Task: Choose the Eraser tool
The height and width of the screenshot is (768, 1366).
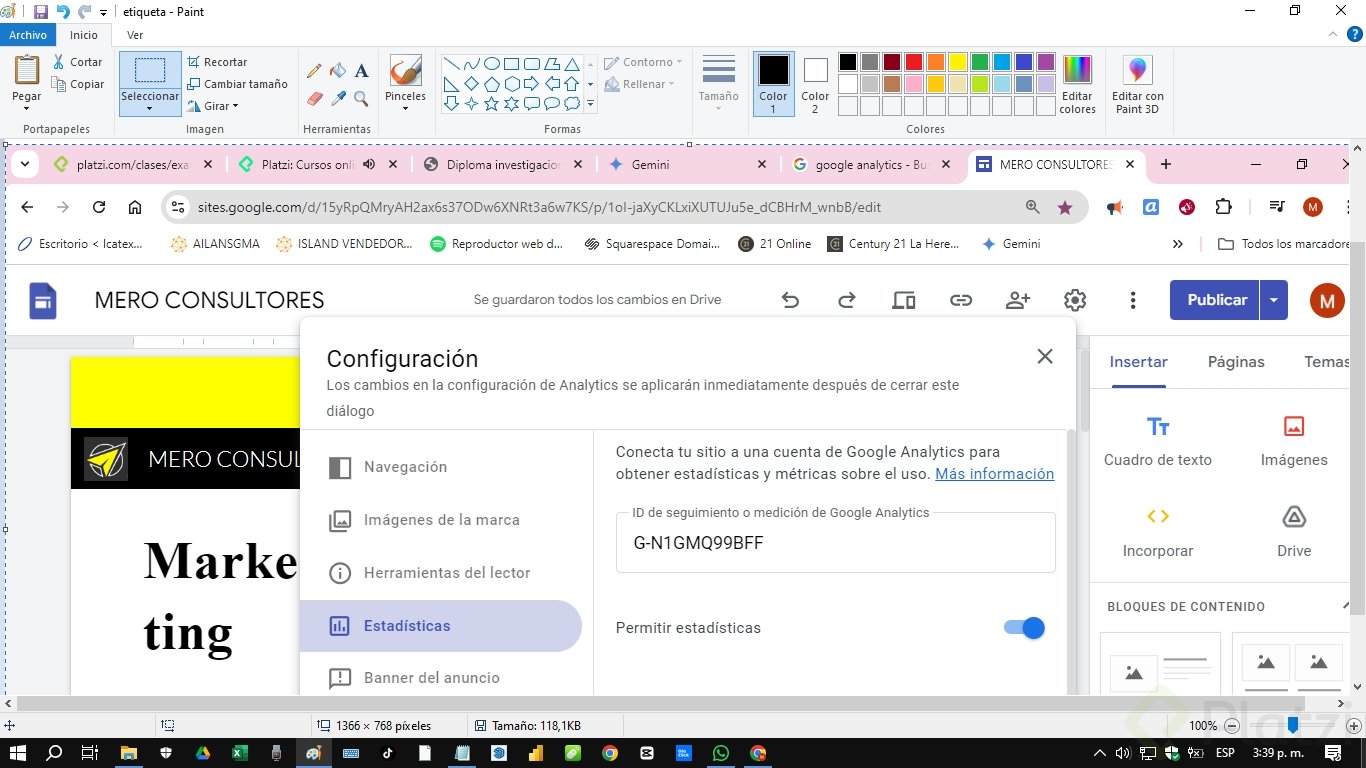Action: 314,99
